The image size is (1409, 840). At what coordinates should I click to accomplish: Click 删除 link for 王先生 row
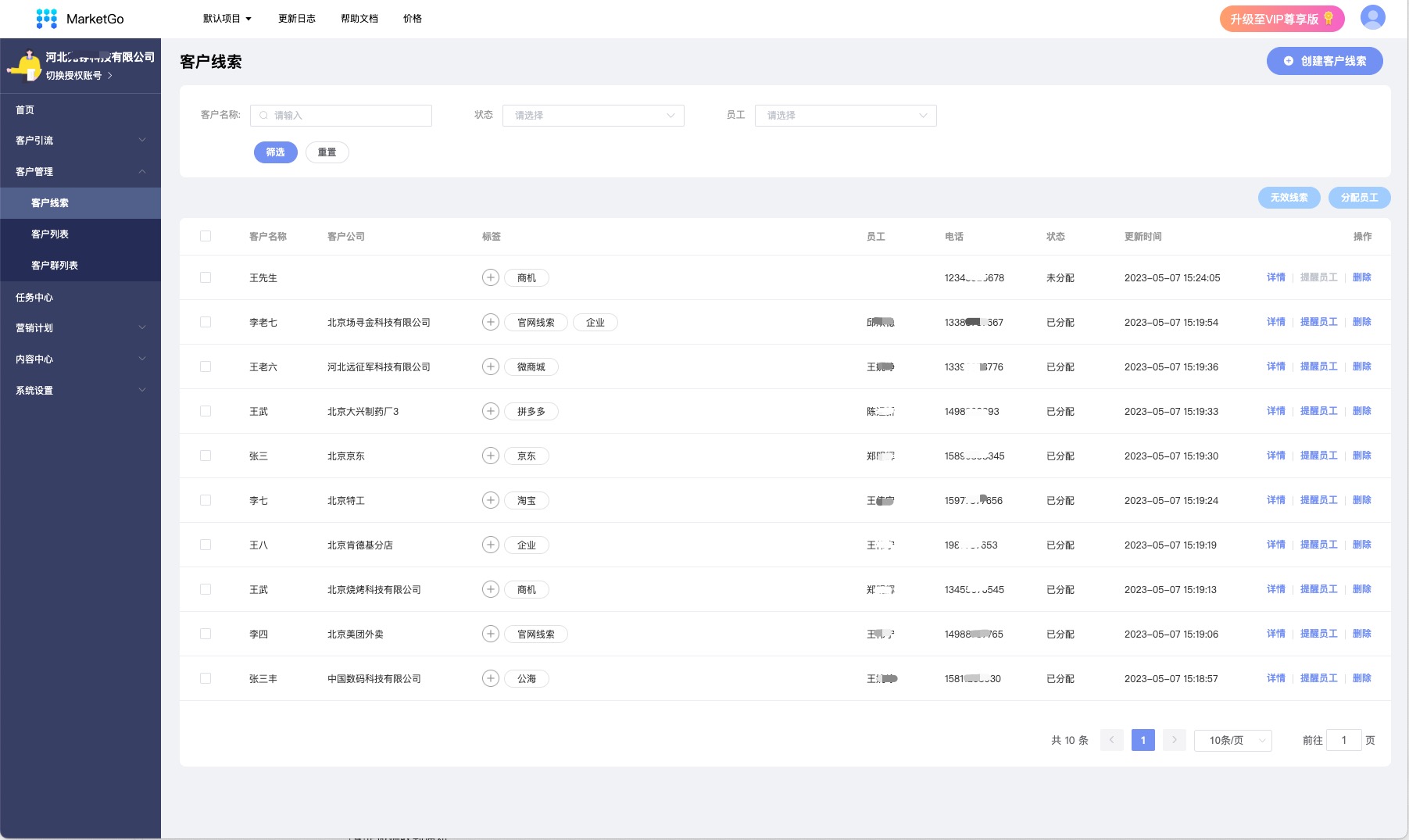coord(1361,277)
